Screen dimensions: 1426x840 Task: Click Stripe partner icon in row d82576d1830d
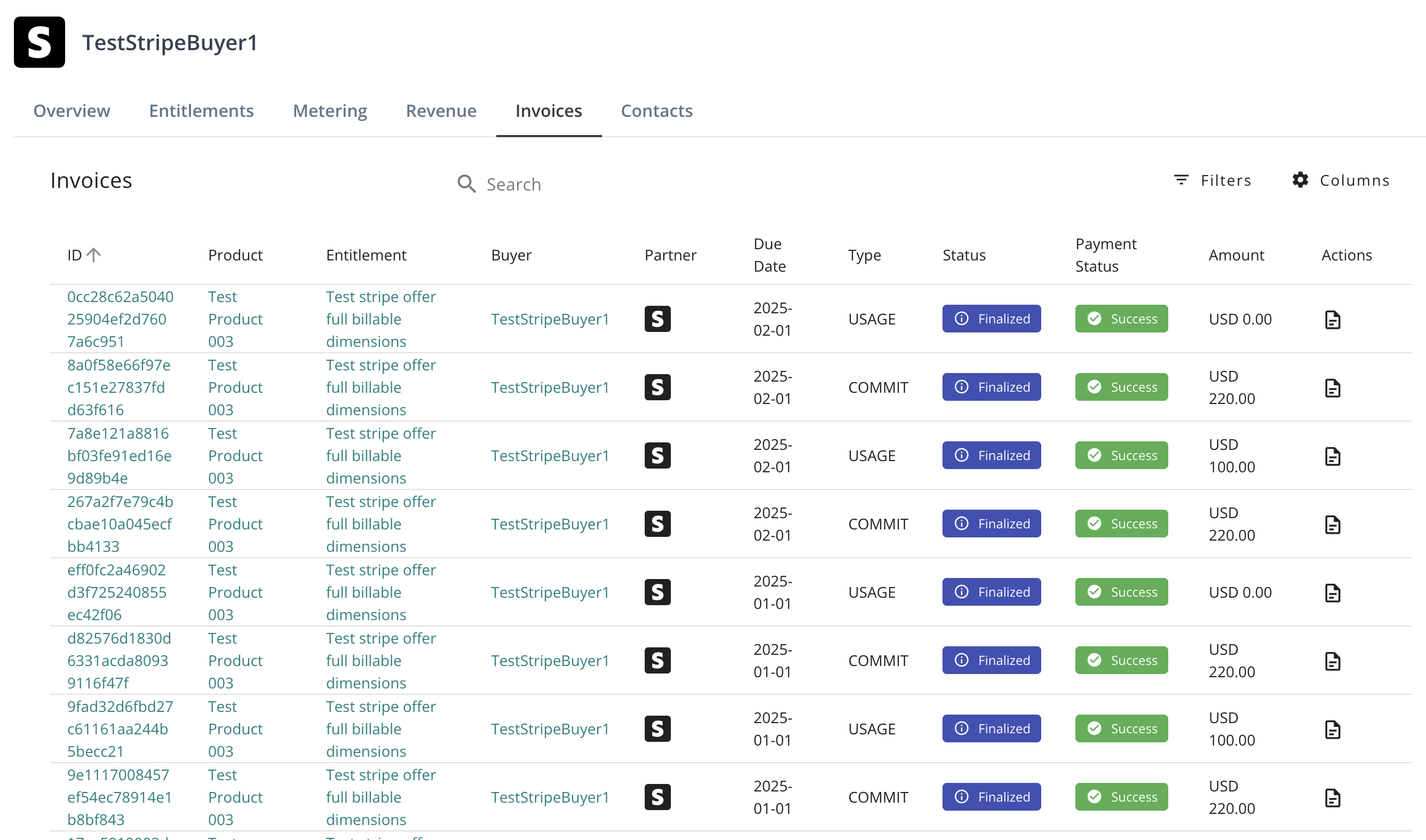click(x=657, y=661)
